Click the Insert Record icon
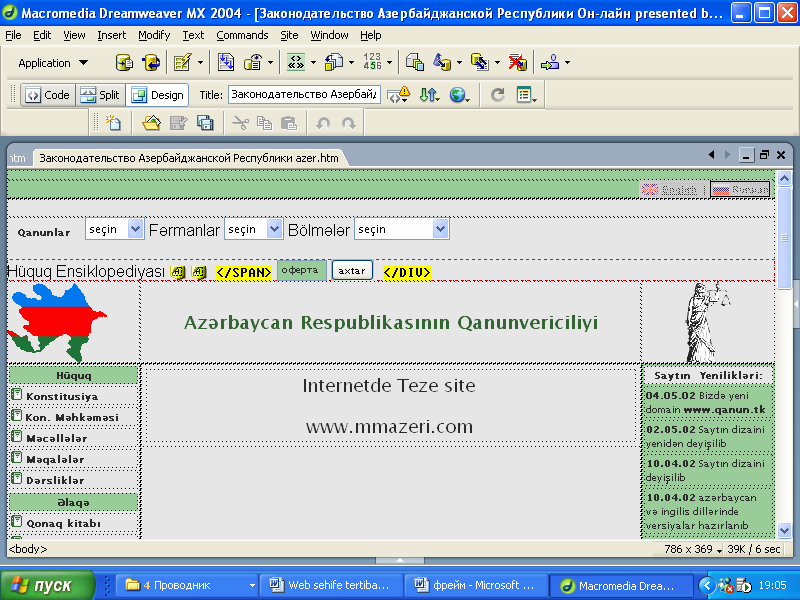Image resolution: width=800 pixels, height=600 pixels. point(442,63)
